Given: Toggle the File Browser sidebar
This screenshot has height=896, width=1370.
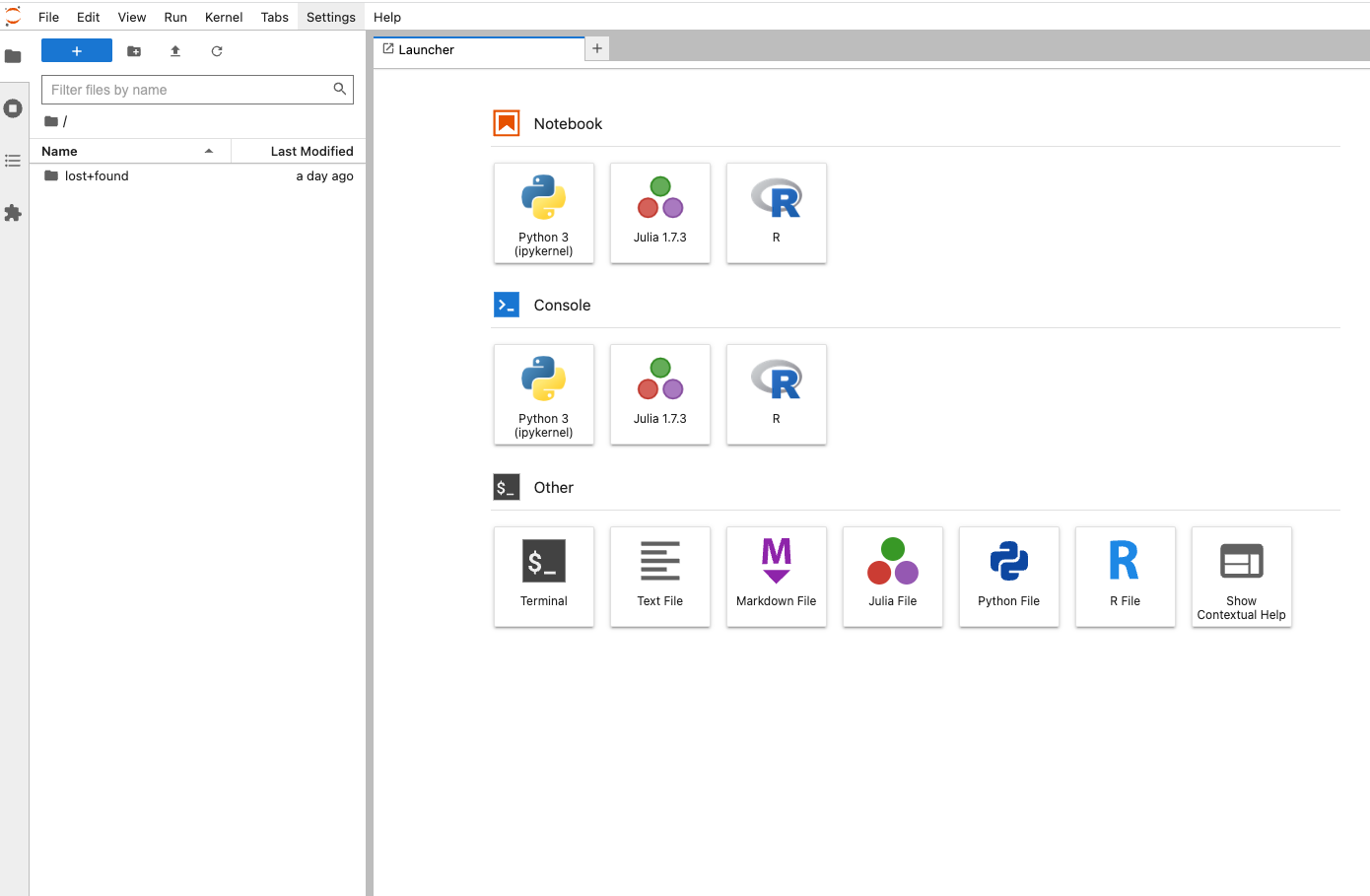Looking at the screenshot, I should pyautogui.click(x=13, y=56).
